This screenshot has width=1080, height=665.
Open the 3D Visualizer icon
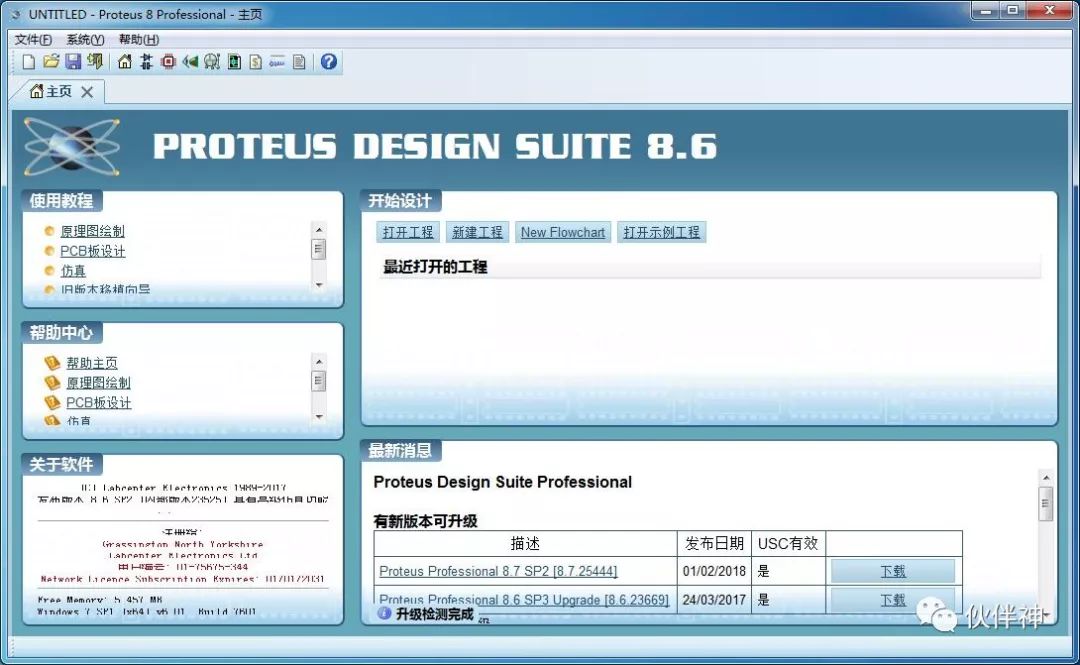coord(190,62)
